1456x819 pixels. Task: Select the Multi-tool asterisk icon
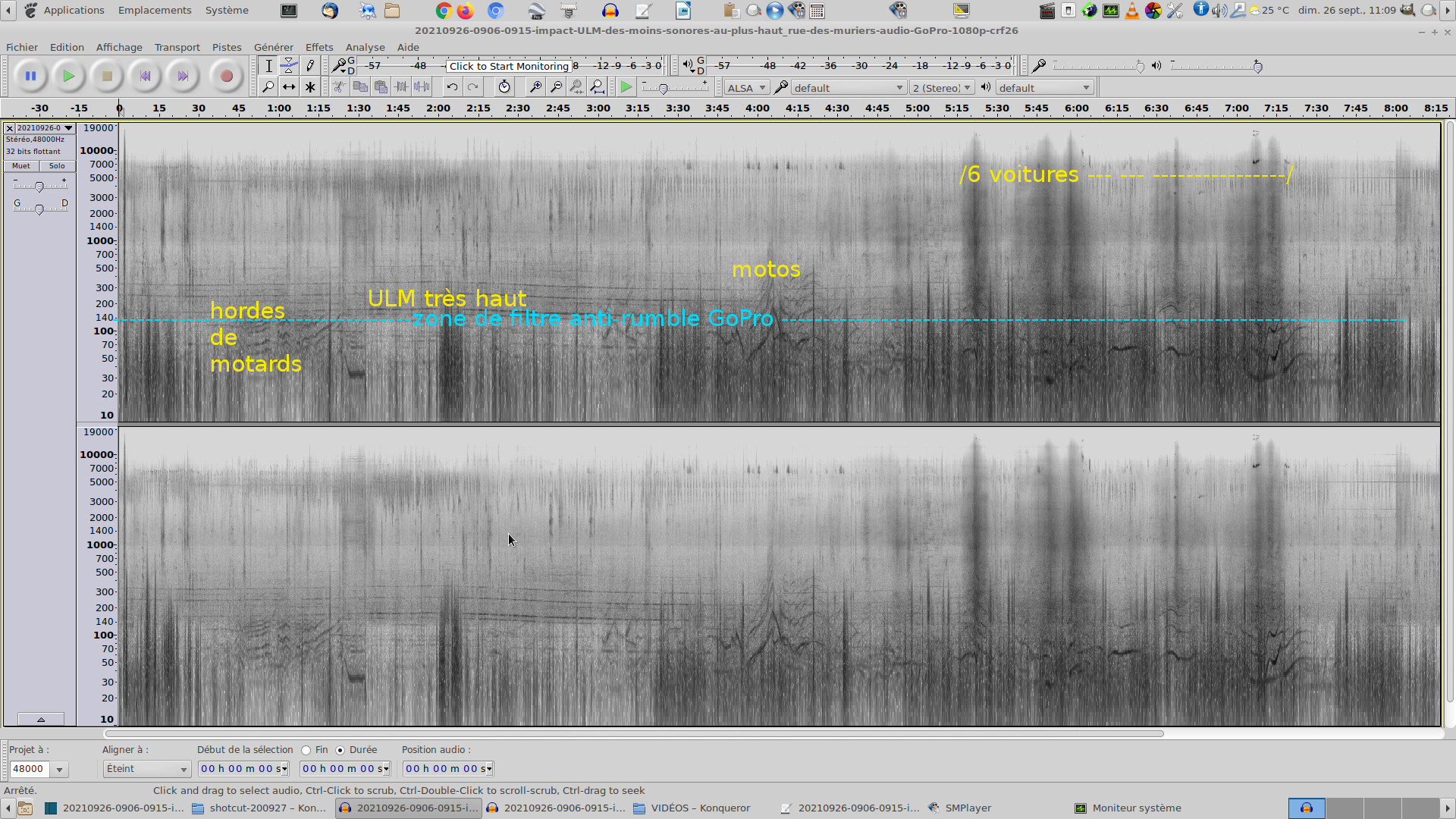point(310,87)
